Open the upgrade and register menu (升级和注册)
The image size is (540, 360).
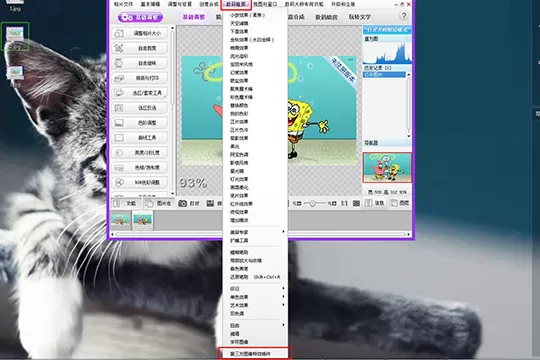[343, 4]
